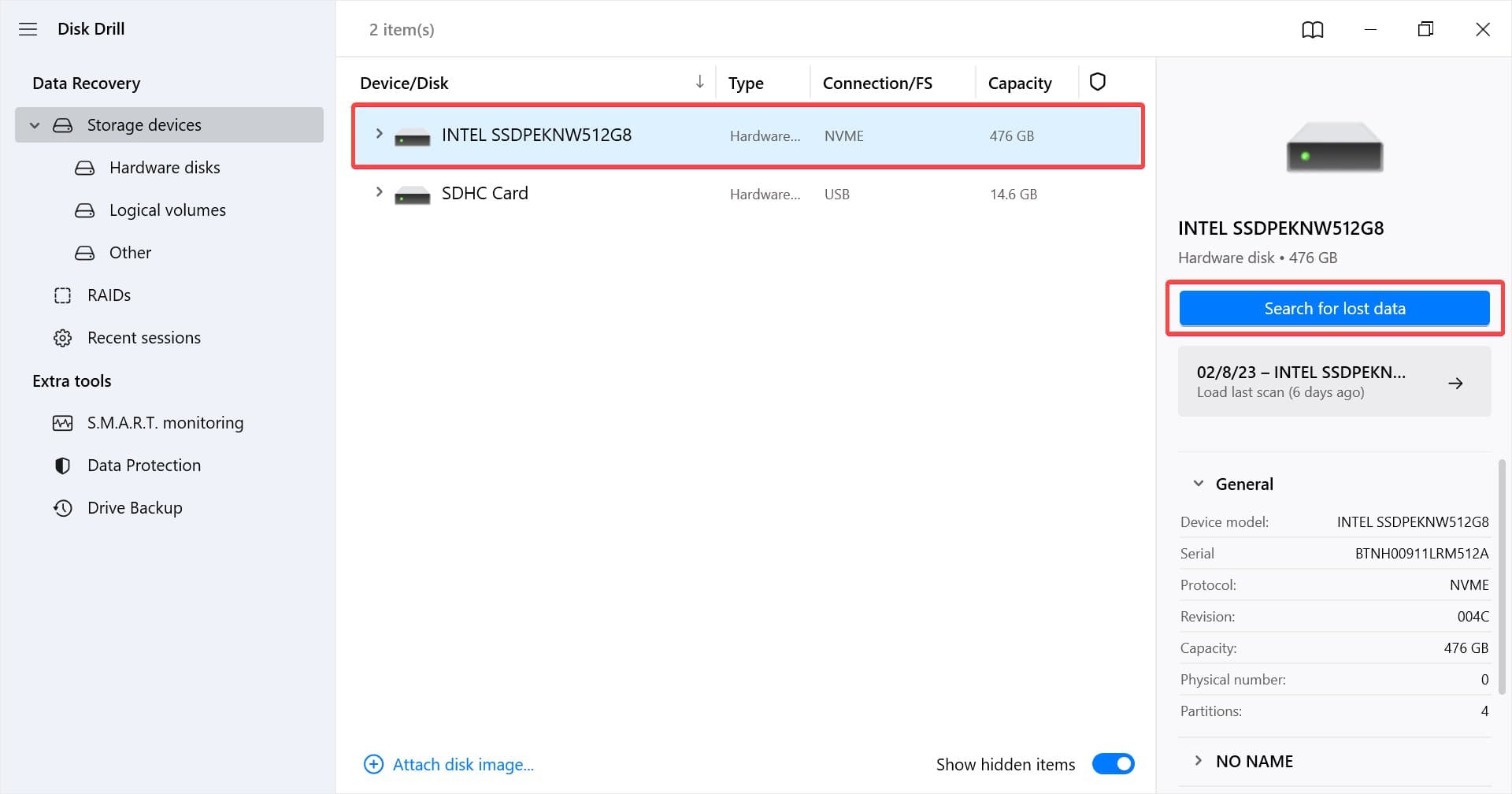Select INTEL SSDPEKNW512G8 in device list
1512x794 pixels.
(536, 135)
